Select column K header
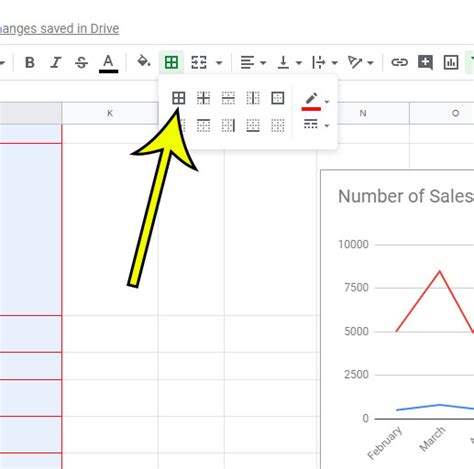The height and width of the screenshot is (469, 474). 110,113
